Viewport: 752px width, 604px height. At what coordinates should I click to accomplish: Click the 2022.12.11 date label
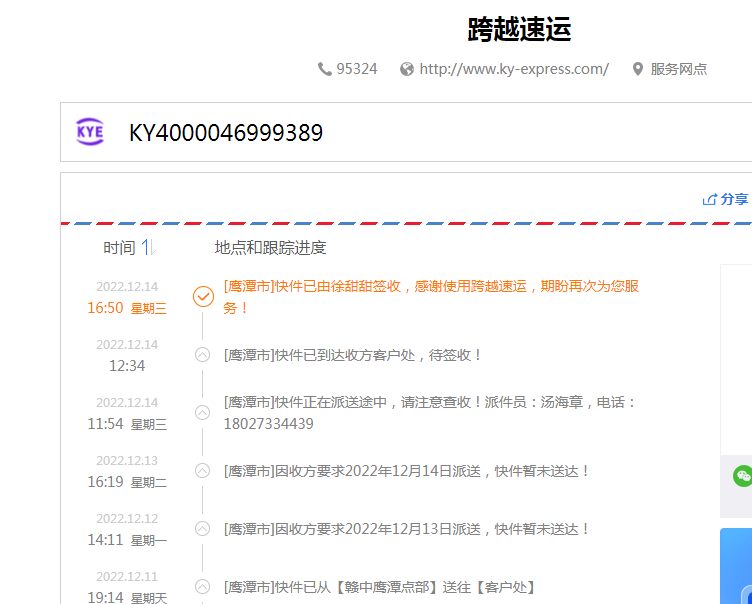[x=127, y=577]
